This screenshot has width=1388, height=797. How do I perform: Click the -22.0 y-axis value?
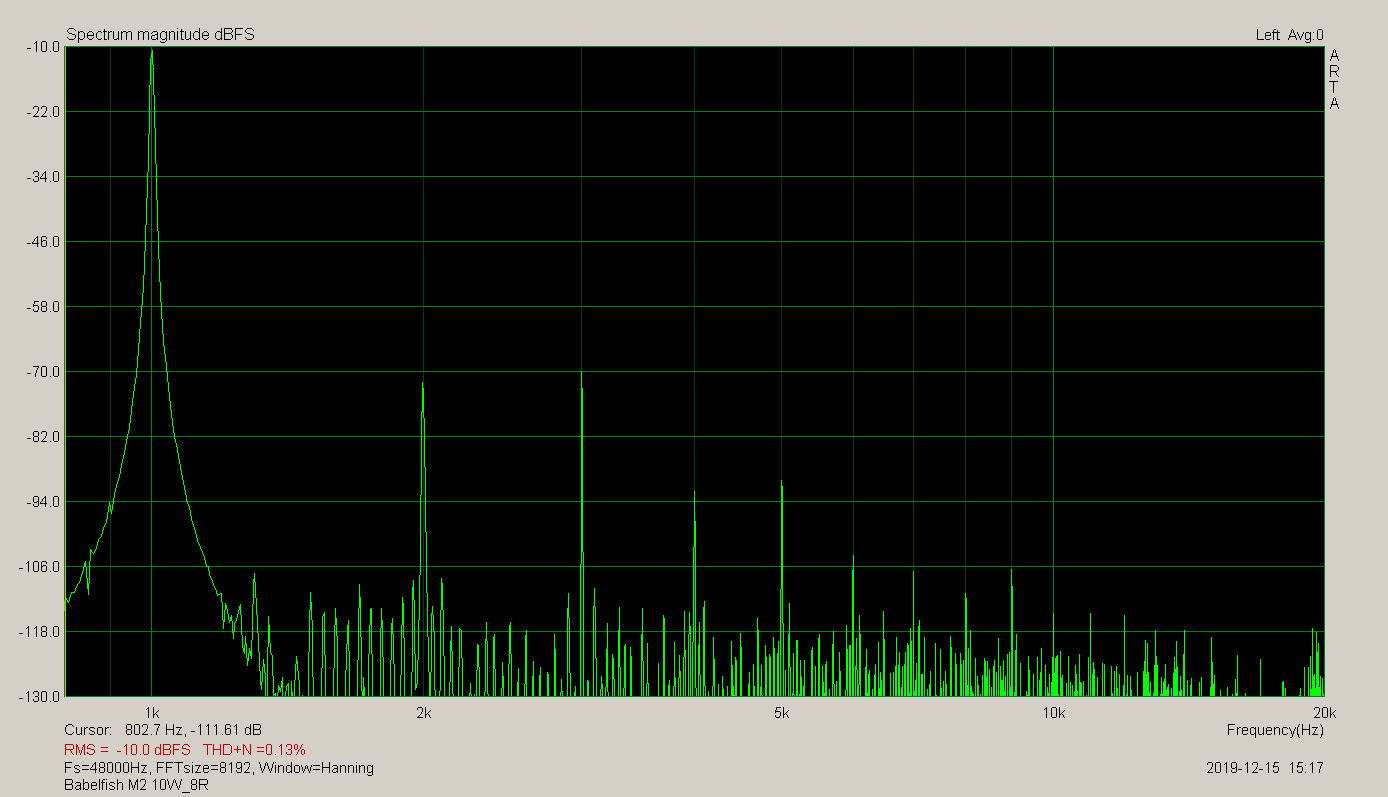coord(43,112)
